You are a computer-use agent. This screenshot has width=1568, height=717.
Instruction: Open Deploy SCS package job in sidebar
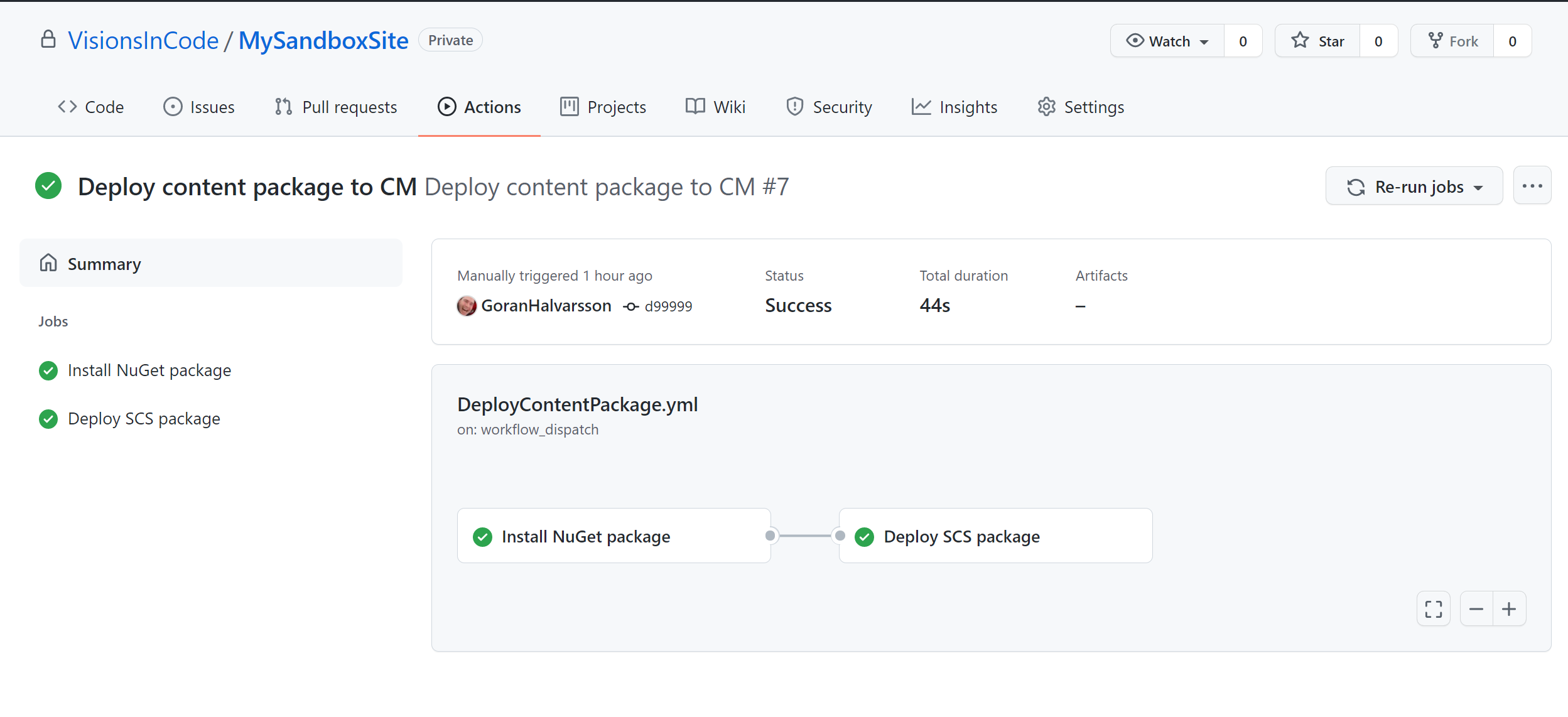(144, 419)
